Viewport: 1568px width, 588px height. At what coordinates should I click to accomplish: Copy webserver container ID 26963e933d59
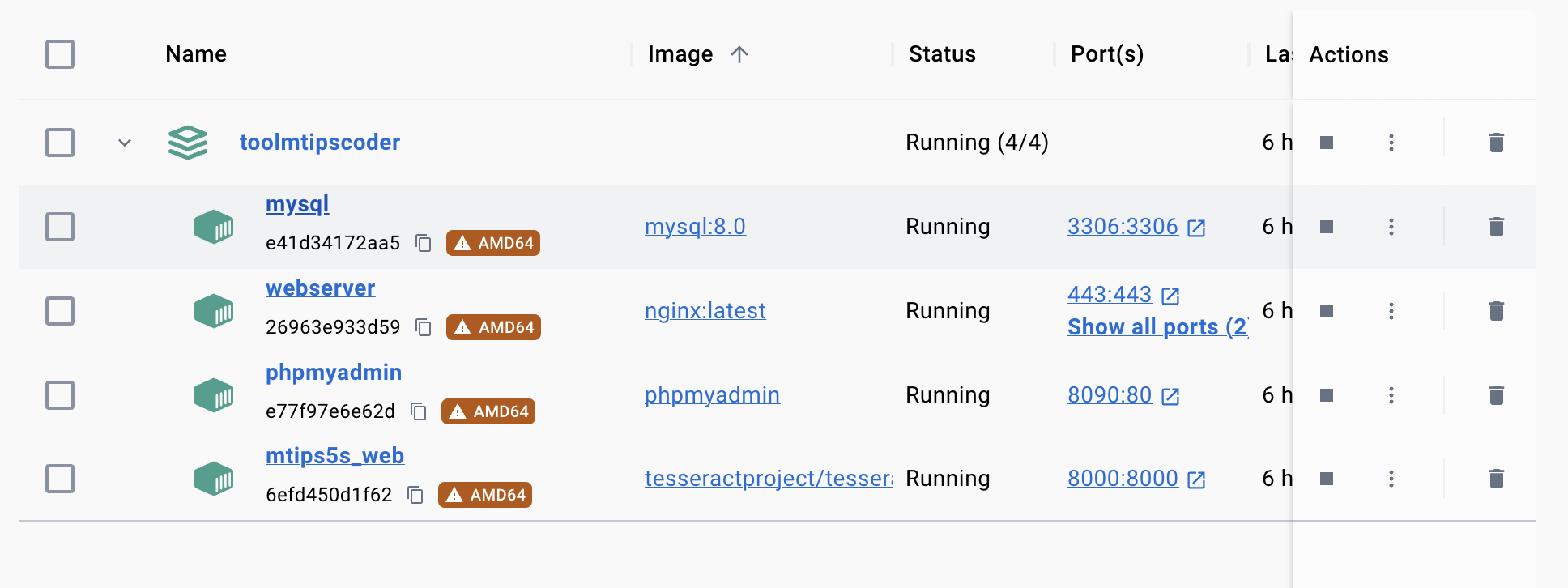[424, 327]
